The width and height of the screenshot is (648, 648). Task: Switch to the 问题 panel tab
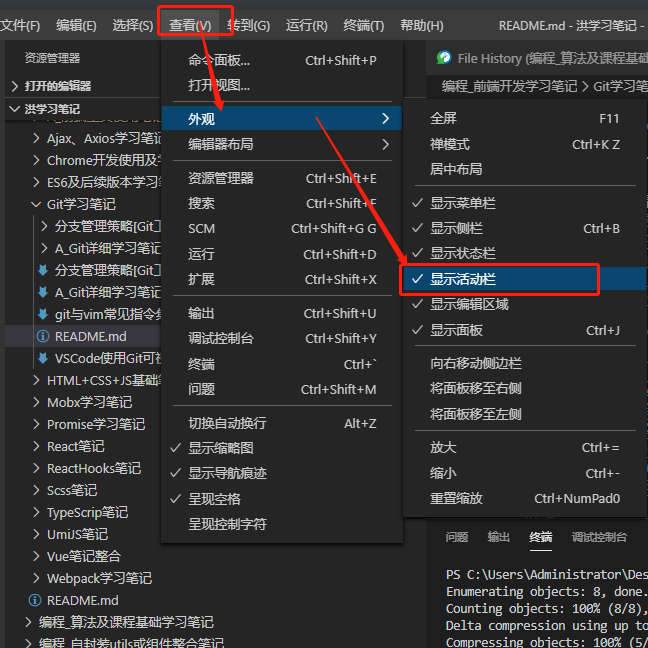(457, 537)
